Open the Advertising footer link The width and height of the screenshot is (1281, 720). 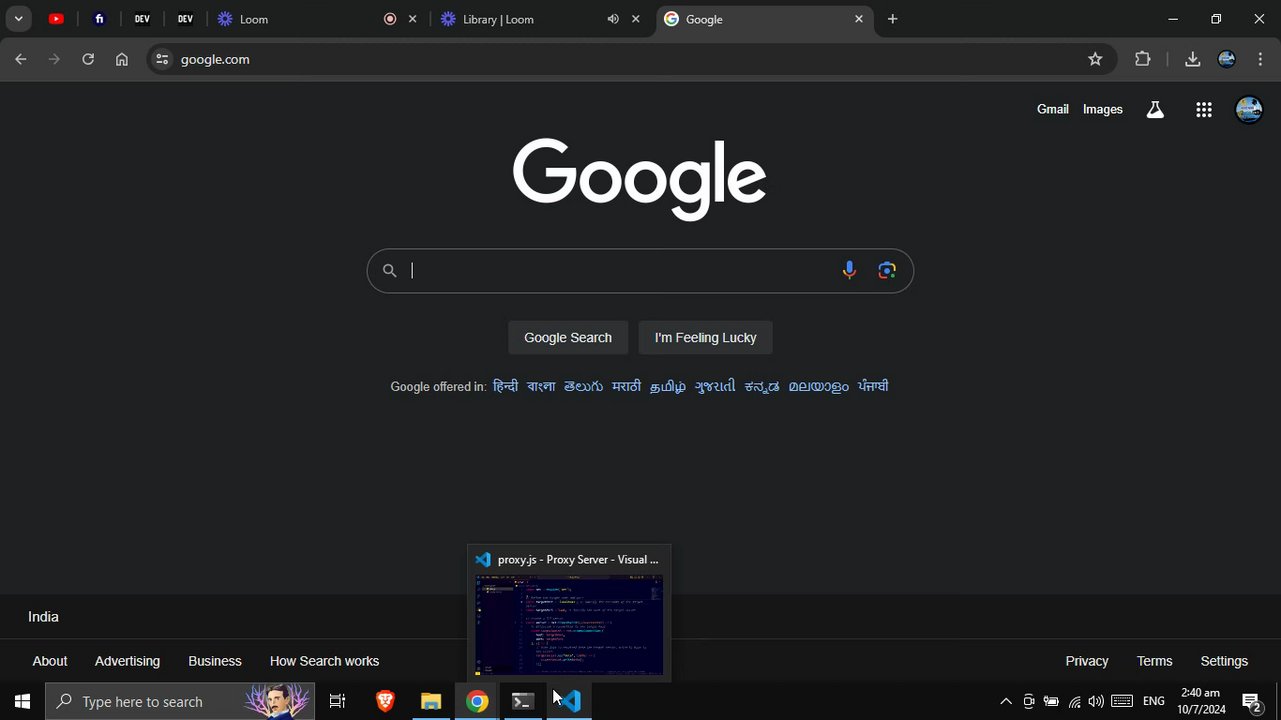tap(127, 661)
